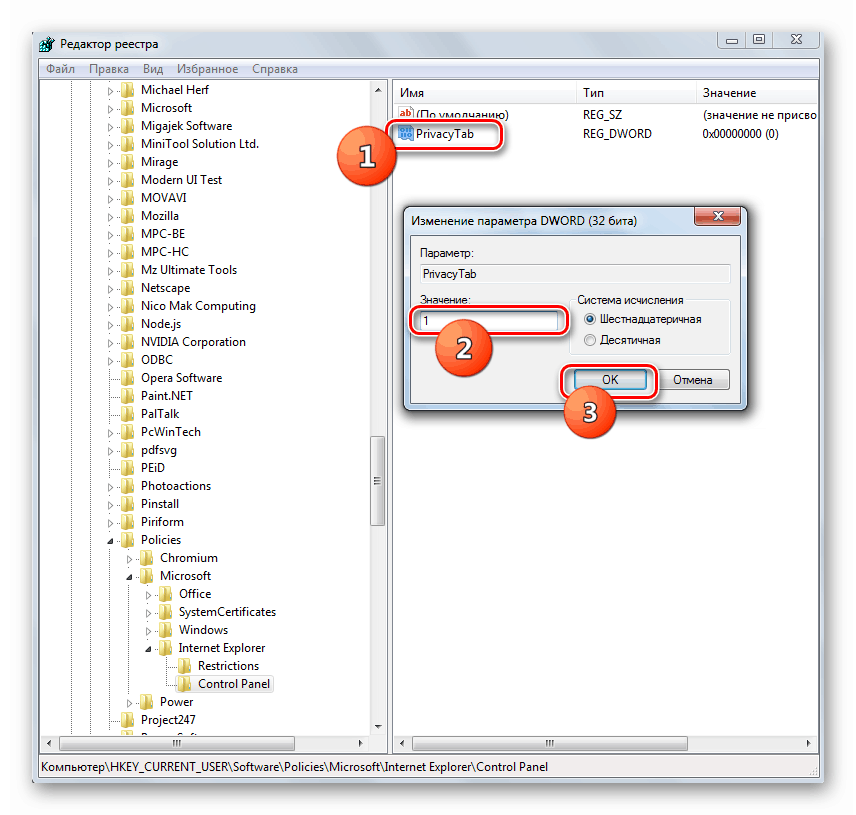Open the Вид menu
The image size is (856, 815).
[153, 69]
